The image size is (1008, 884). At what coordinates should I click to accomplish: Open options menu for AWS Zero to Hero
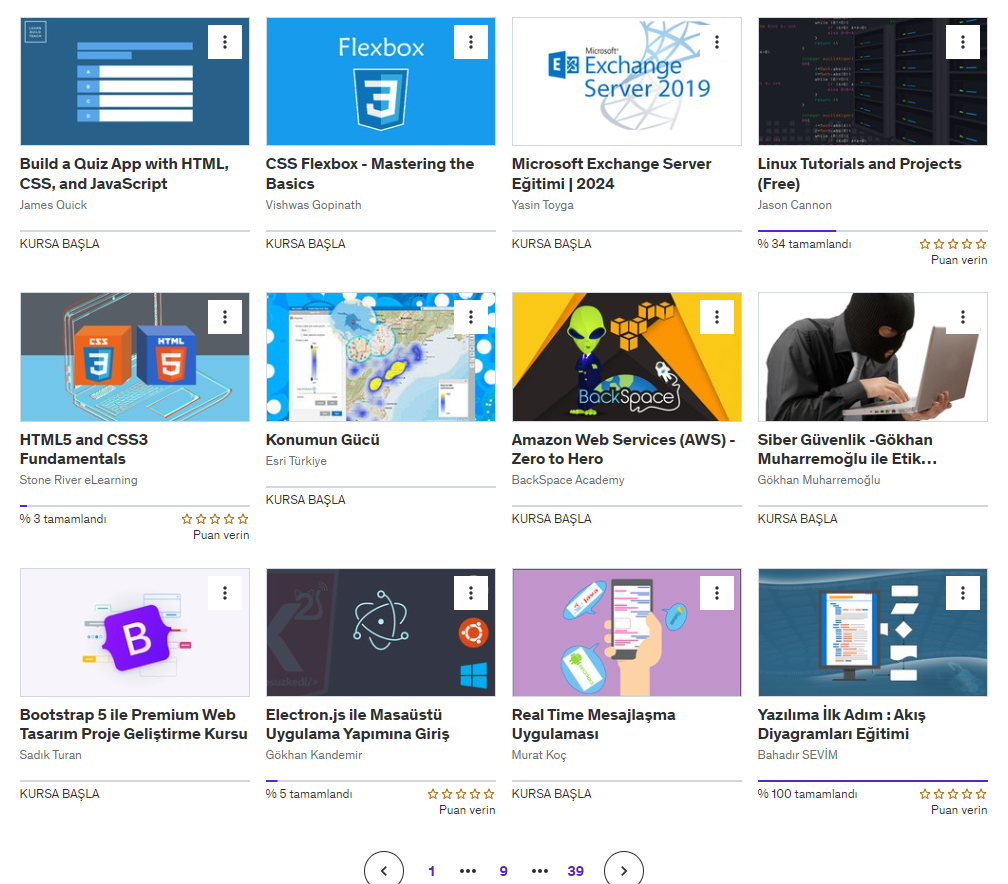[x=717, y=317]
